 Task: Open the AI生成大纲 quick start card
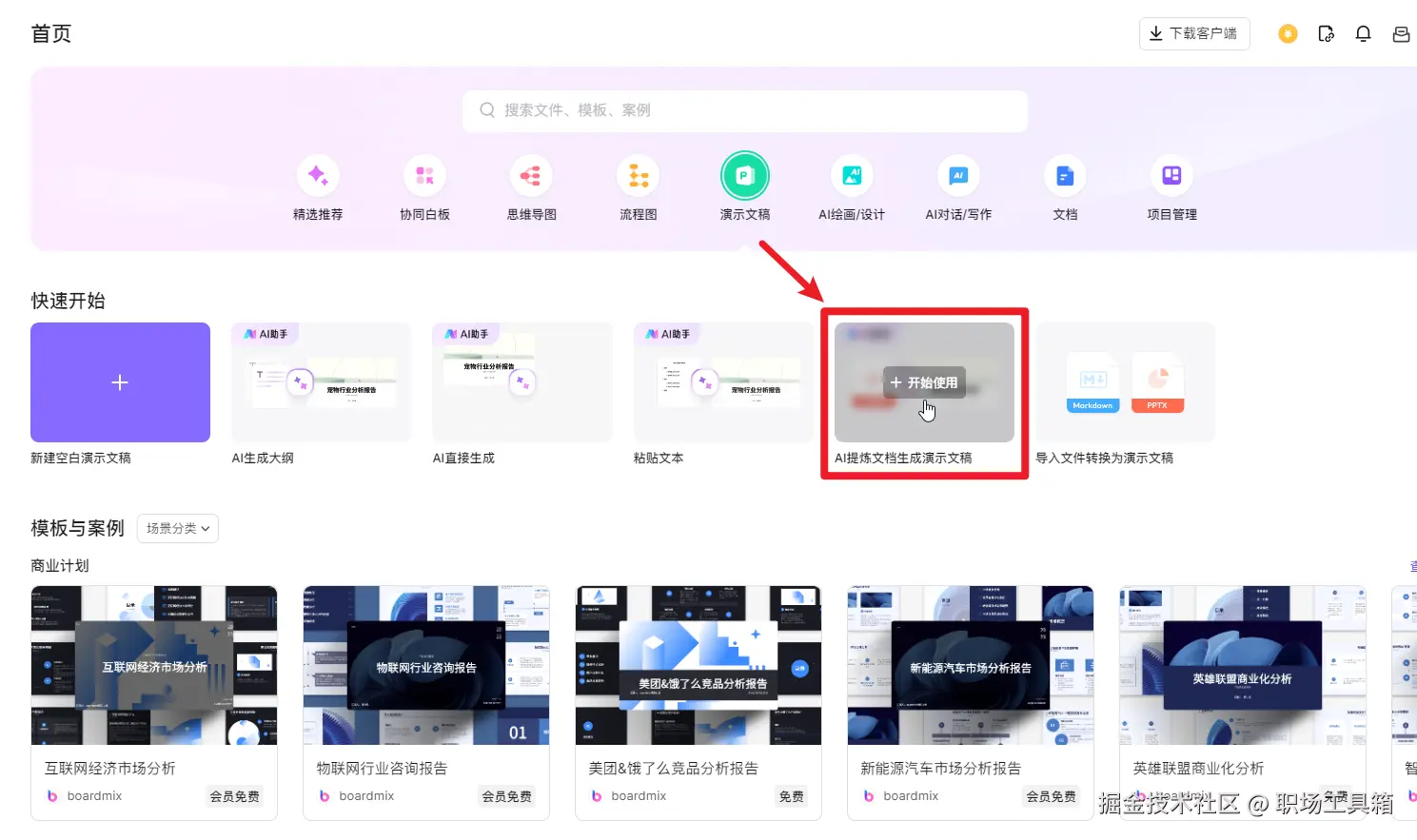click(322, 382)
